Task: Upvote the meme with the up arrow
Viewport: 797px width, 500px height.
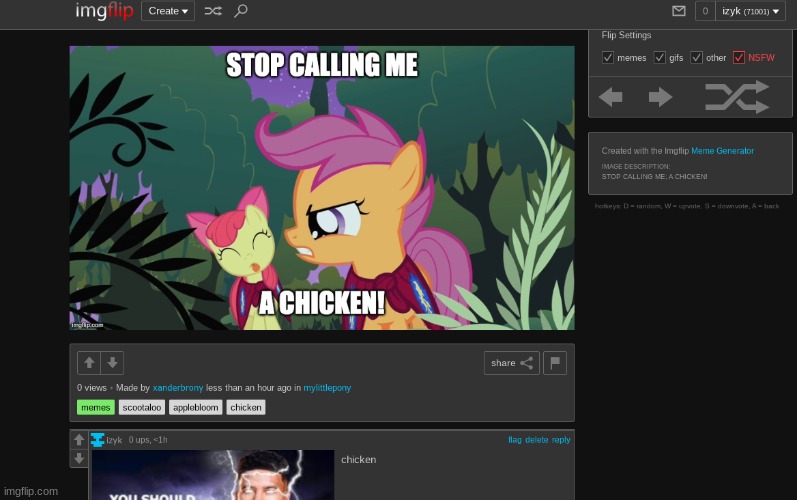Action: point(89,363)
